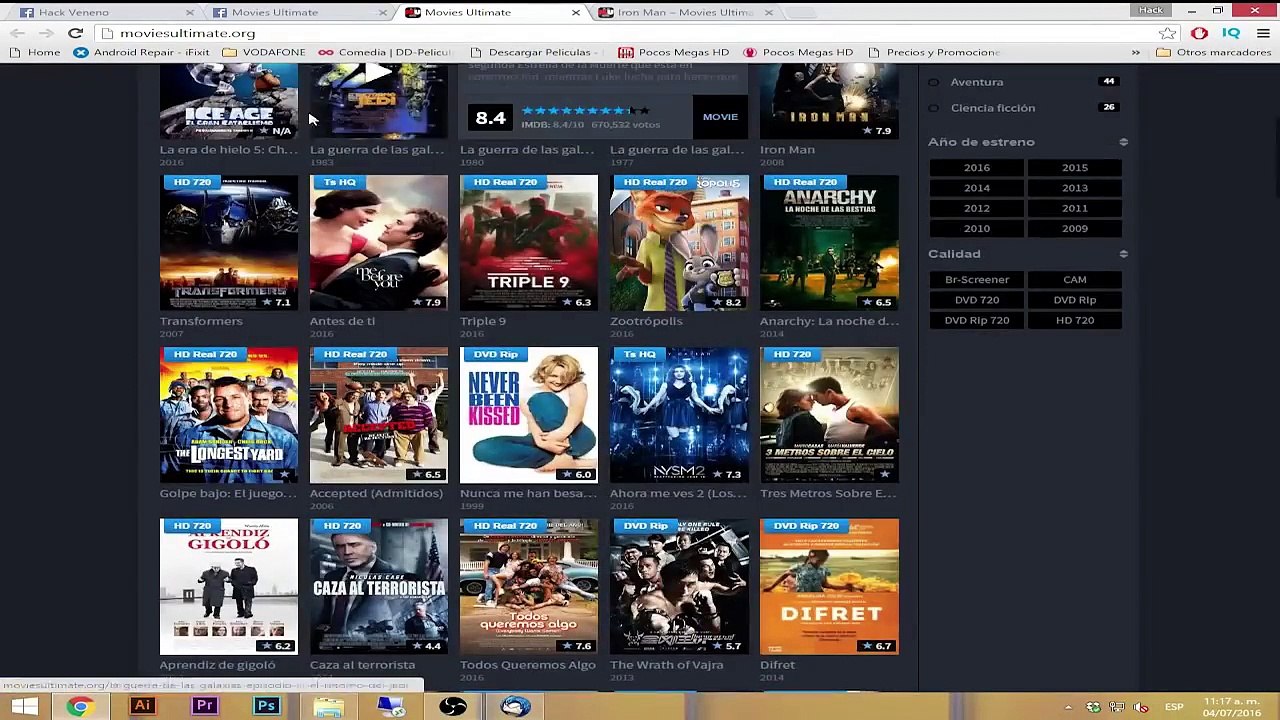Filter by DVD Rip quality button

pyautogui.click(x=1075, y=300)
